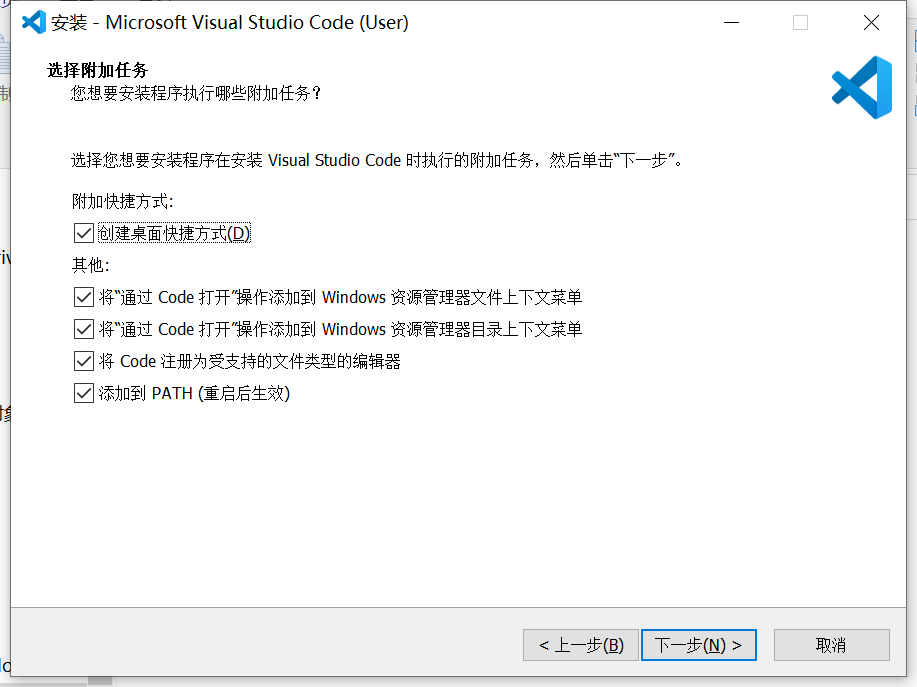
Task: Click the '添加到 PATH (重启后生效)' label text
Action: click(x=194, y=393)
